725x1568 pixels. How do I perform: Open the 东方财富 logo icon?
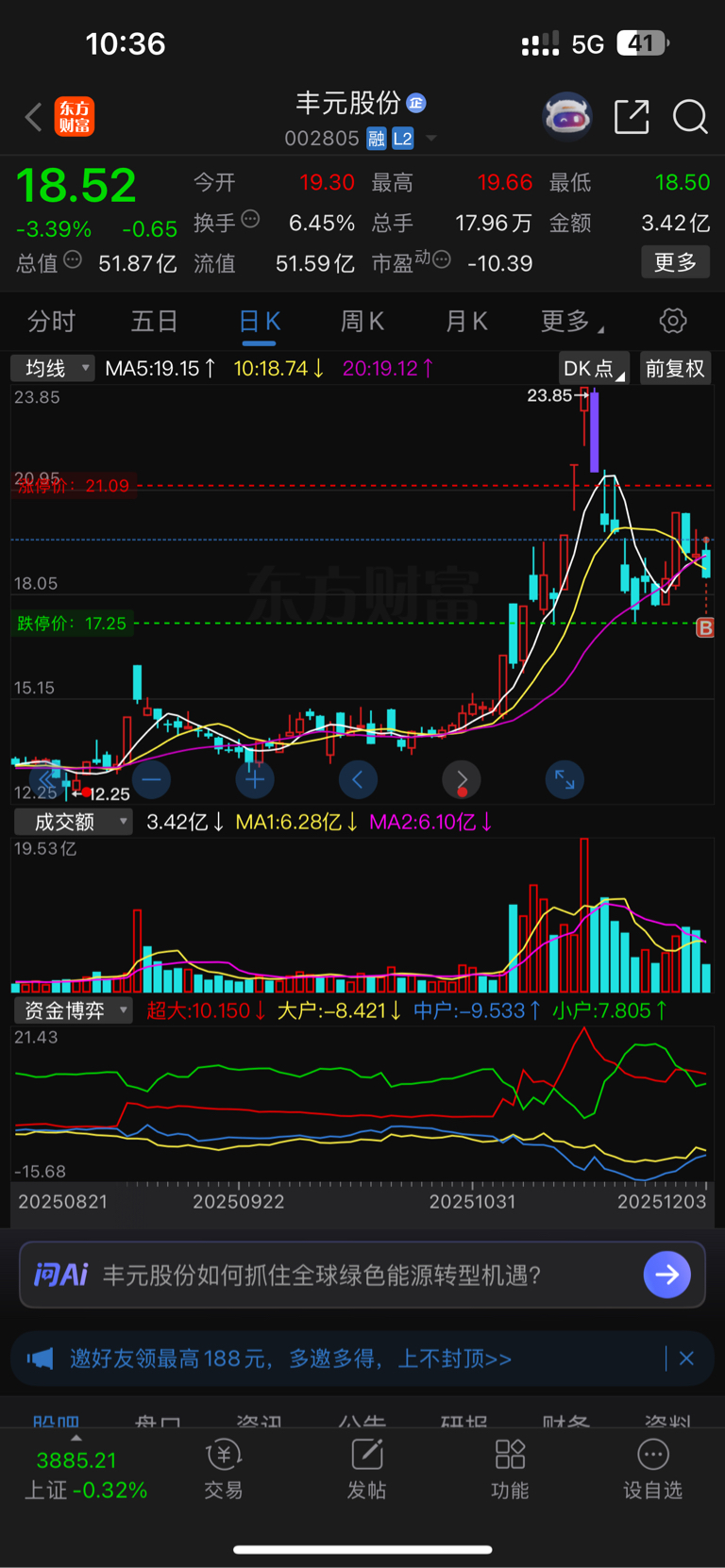point(75,117)
